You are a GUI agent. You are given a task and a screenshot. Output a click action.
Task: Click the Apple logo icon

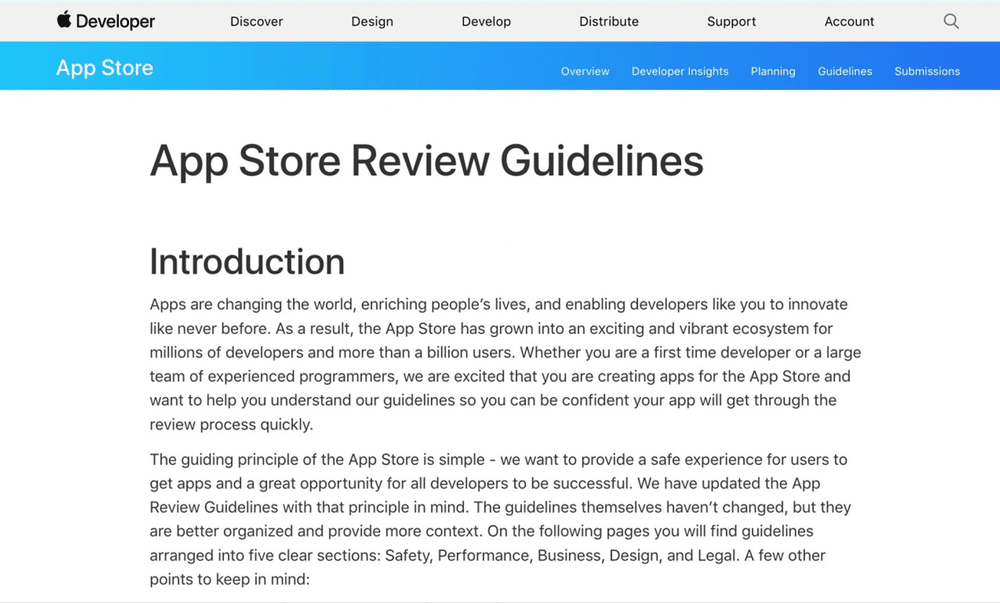point(63,20)
